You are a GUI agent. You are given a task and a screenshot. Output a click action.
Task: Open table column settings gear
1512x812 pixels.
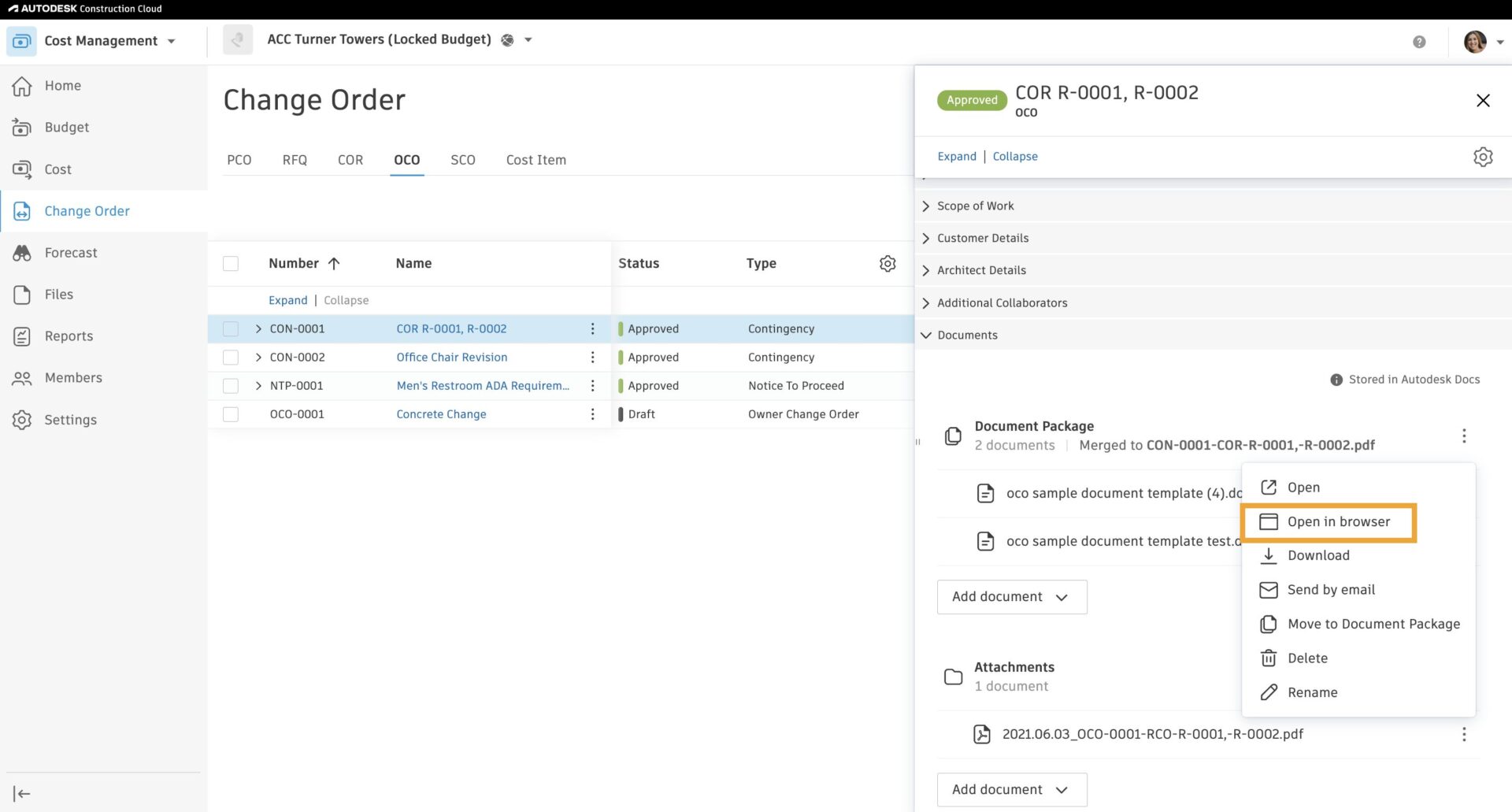click(888, 263)
